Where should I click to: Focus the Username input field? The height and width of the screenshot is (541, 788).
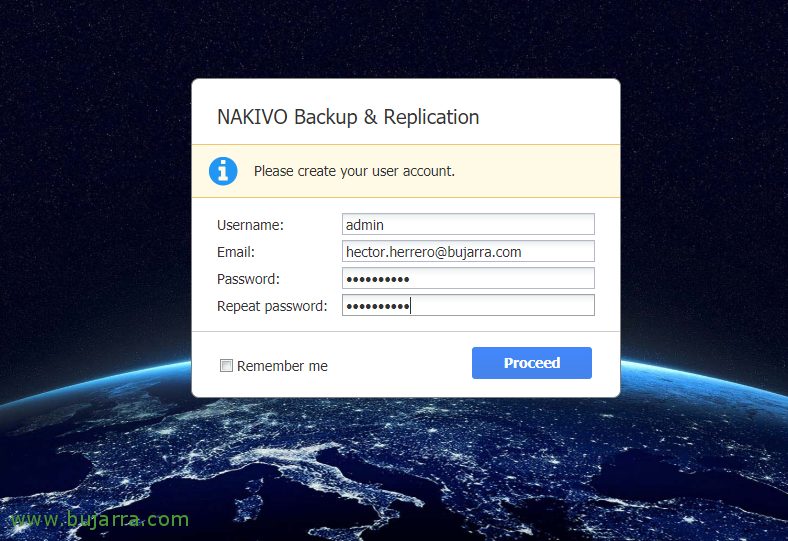click(468, 225)
